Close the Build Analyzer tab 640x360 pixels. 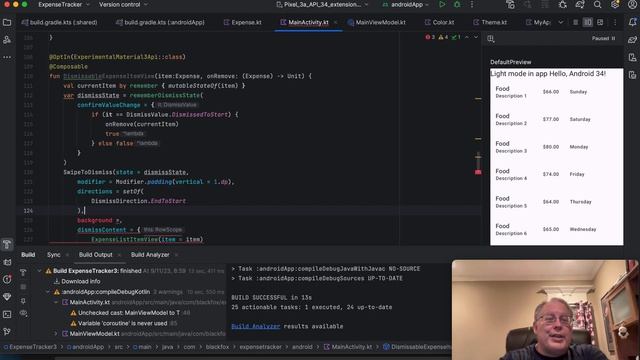176,255
